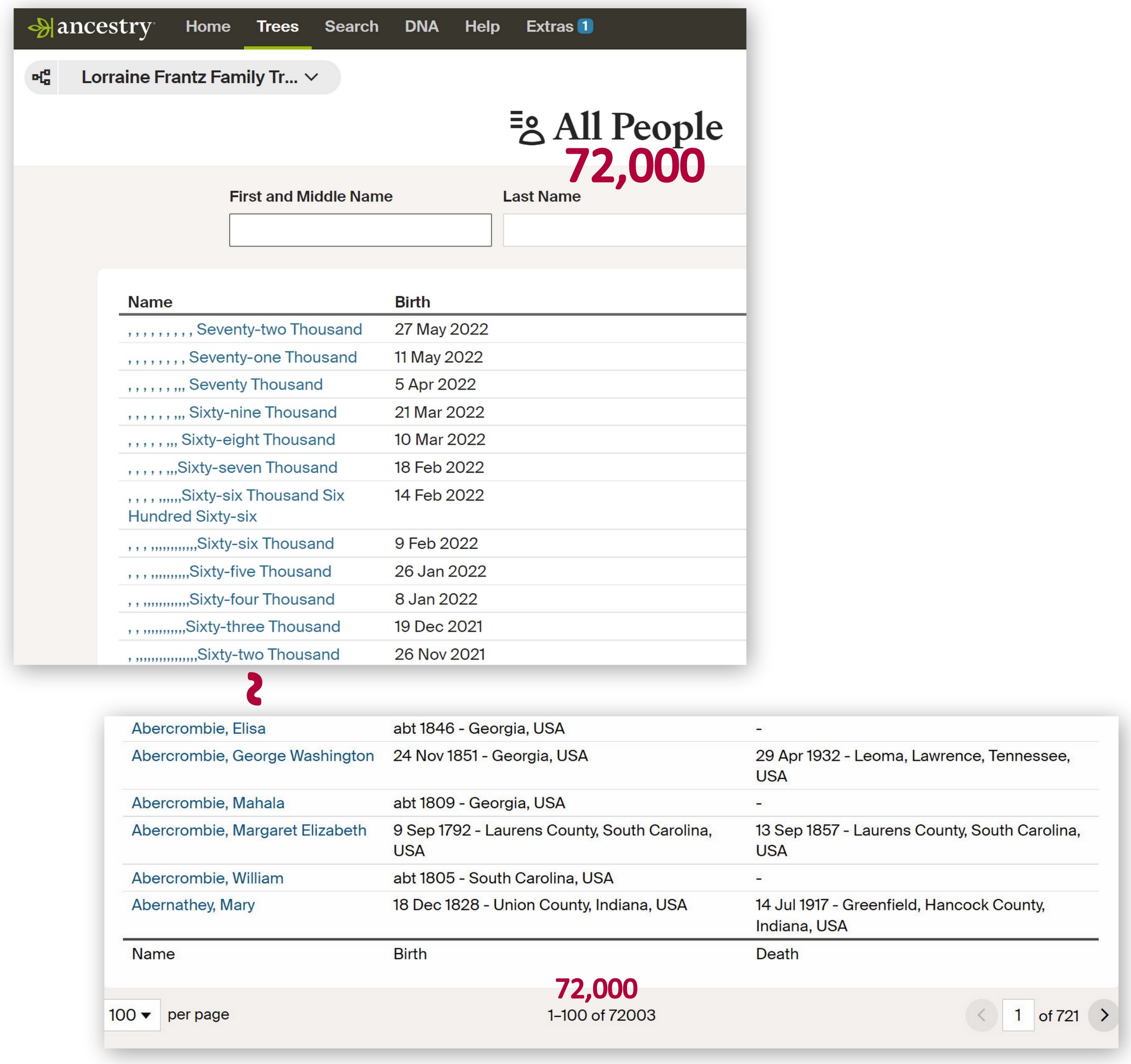
Task: Open Abercrombie, George Washington link
Action: pos(253,756)
